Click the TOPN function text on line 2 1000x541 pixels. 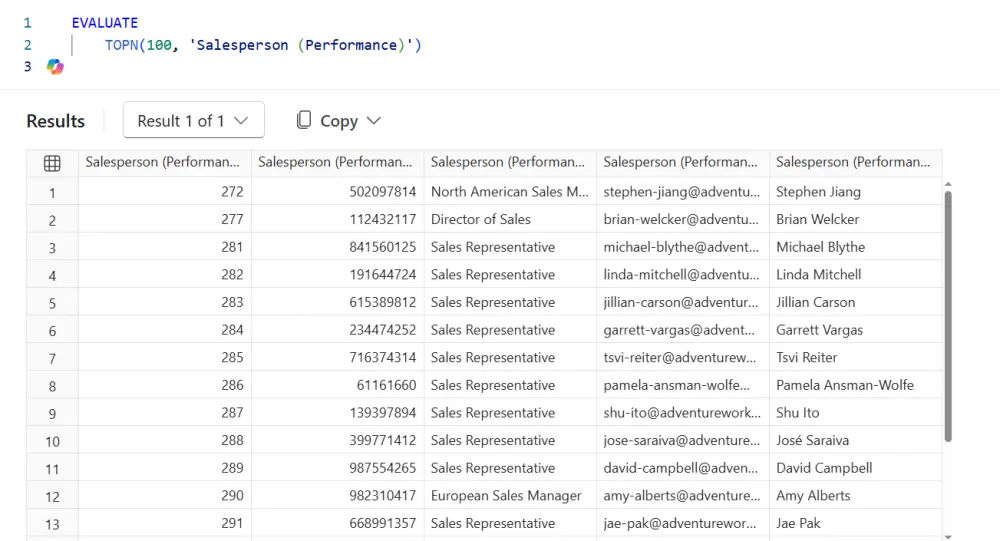pos(121,45)
